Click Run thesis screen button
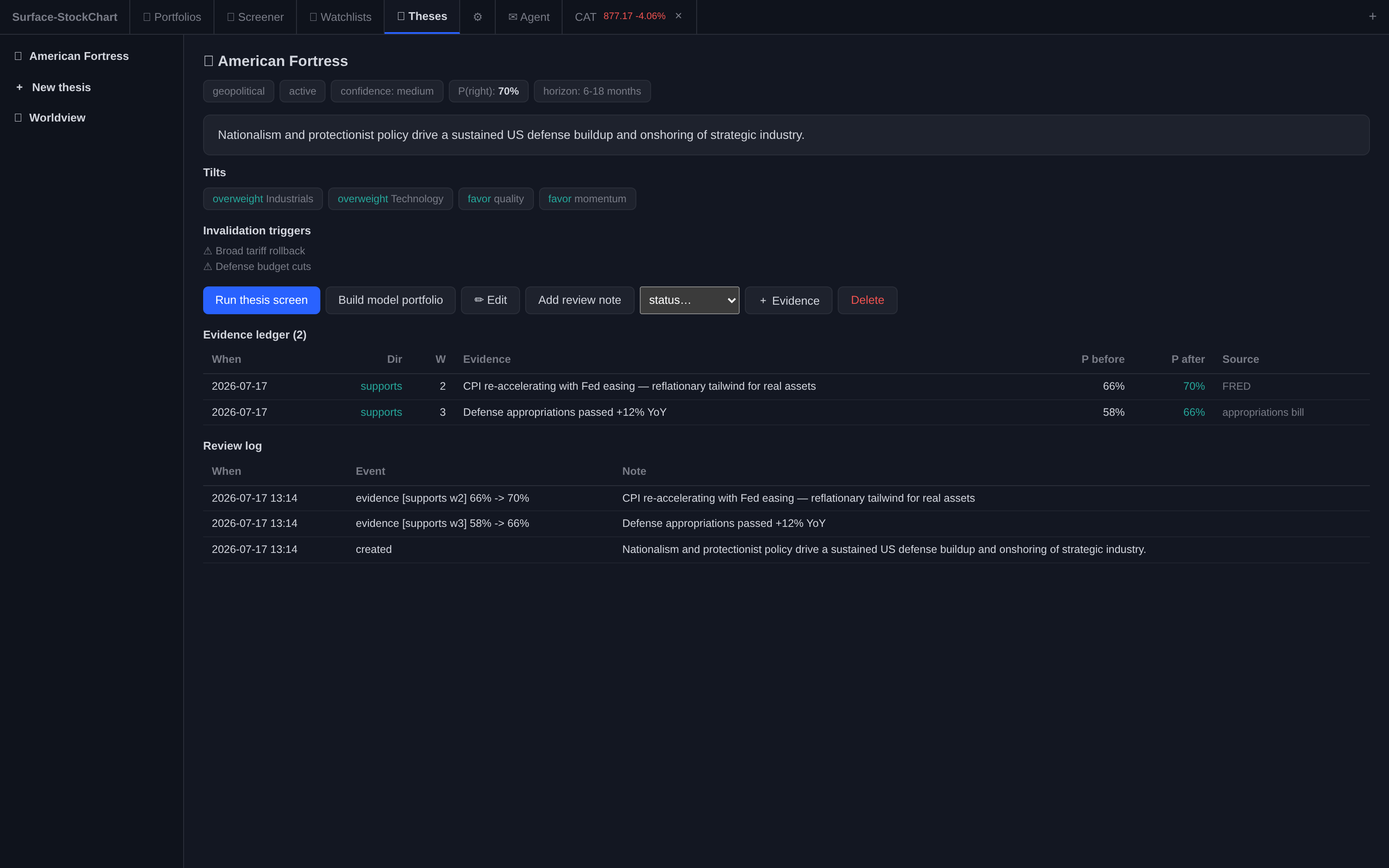The width and height of the screenshot is (1389, 868). point(261,300)
